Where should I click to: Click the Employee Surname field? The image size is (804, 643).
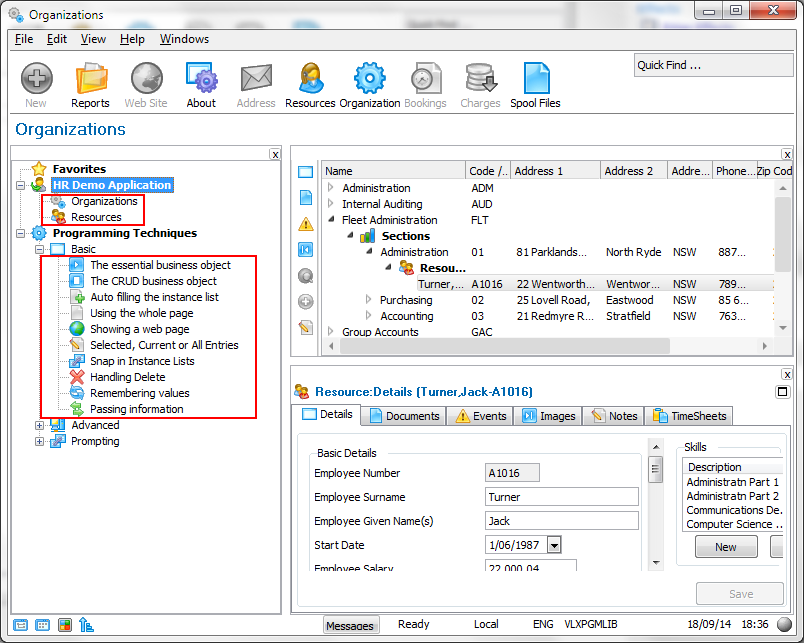[x=561, y=497]
